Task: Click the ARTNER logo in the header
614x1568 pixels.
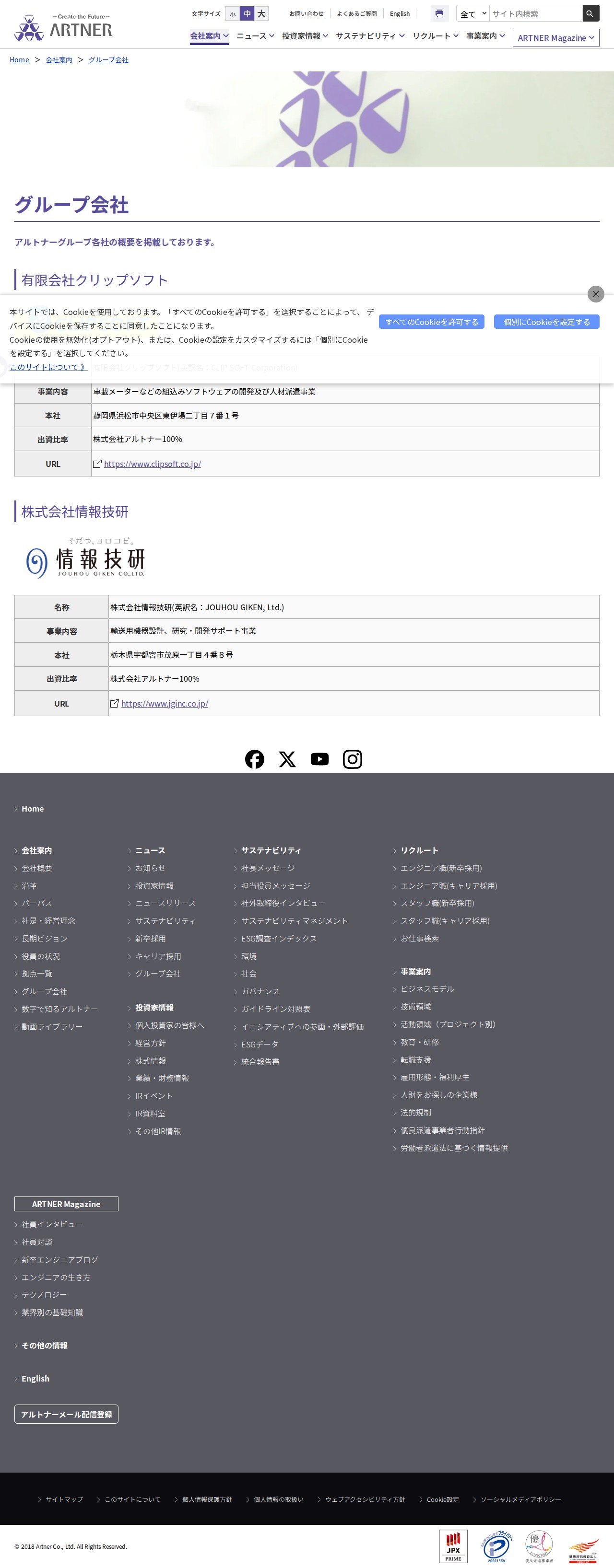Action: click(x=63, y=27)
